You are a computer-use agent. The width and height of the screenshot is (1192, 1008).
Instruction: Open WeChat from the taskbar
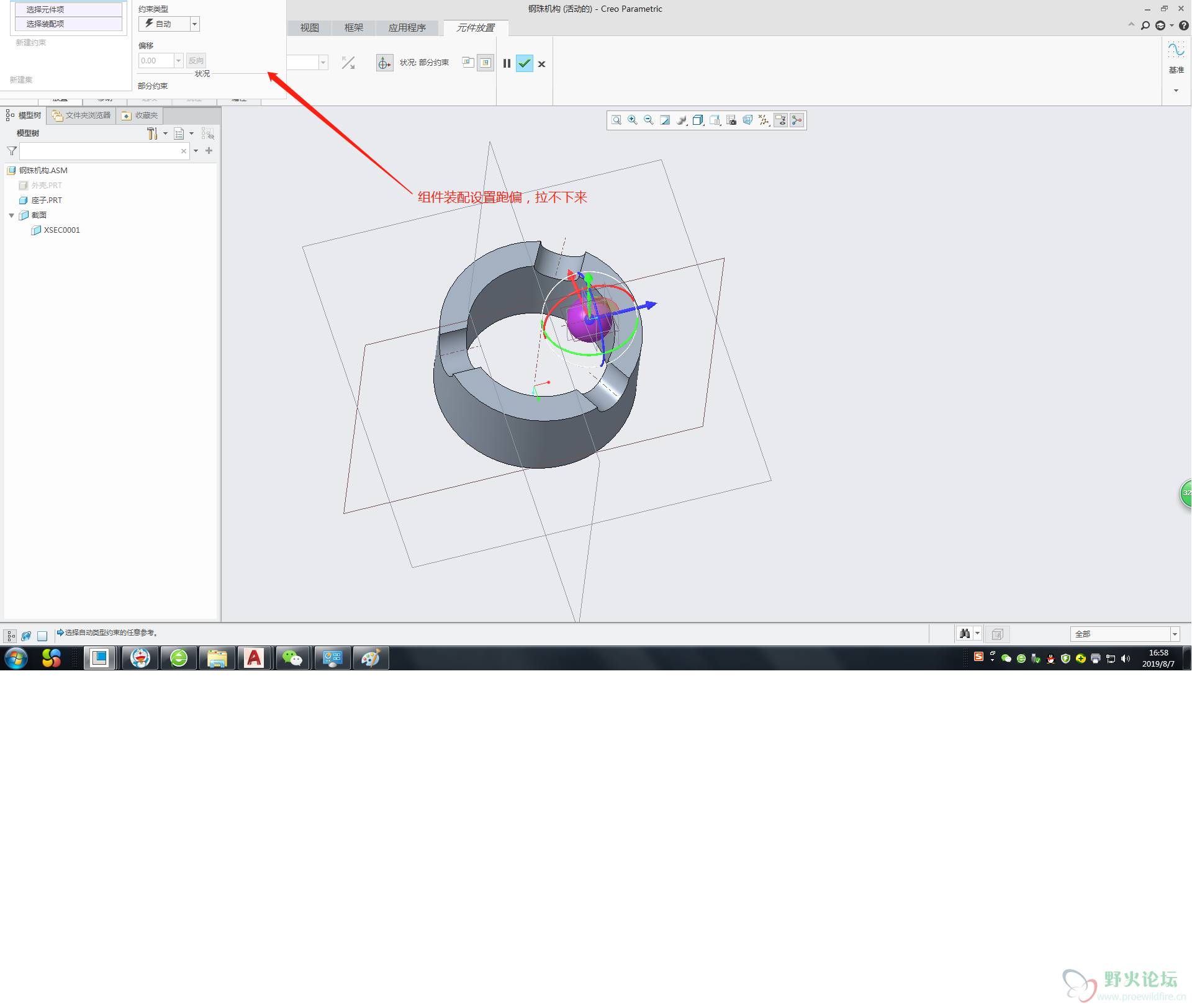[x=292, y=658]
